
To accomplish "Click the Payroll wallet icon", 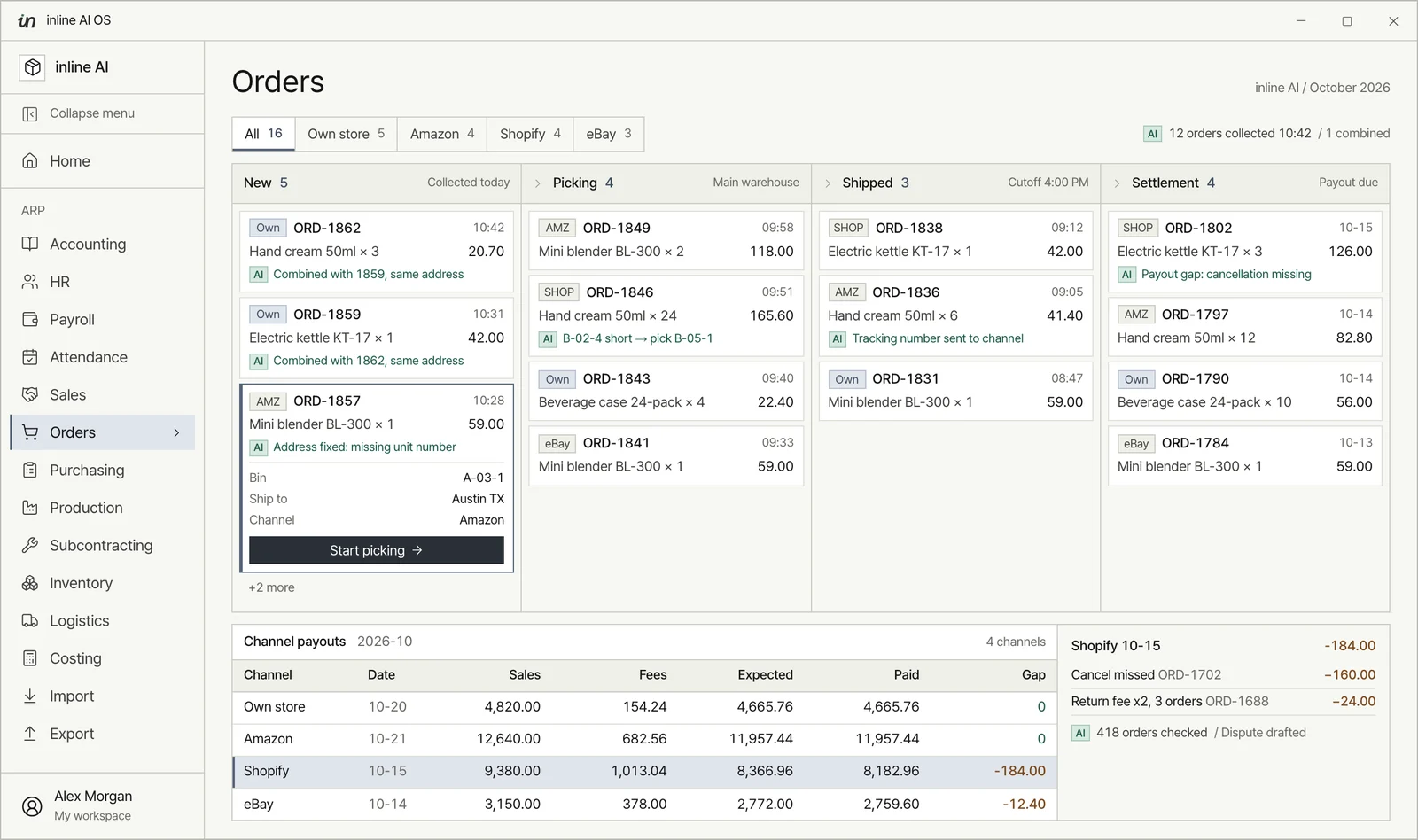I will tap(30, 319).
